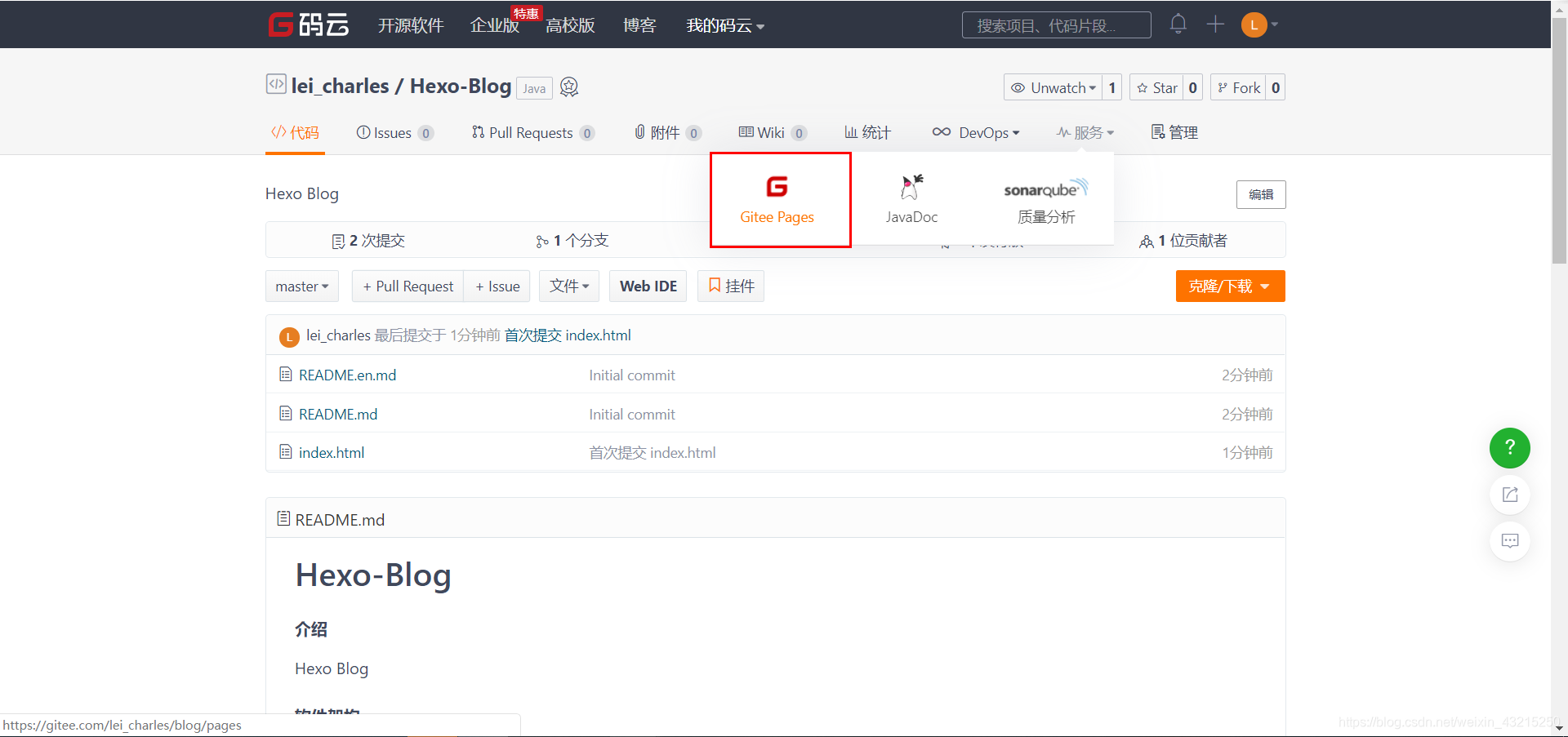Screen dimensions: 1568x737
Task: Click the search projects input field
Action: point(1056,25)
